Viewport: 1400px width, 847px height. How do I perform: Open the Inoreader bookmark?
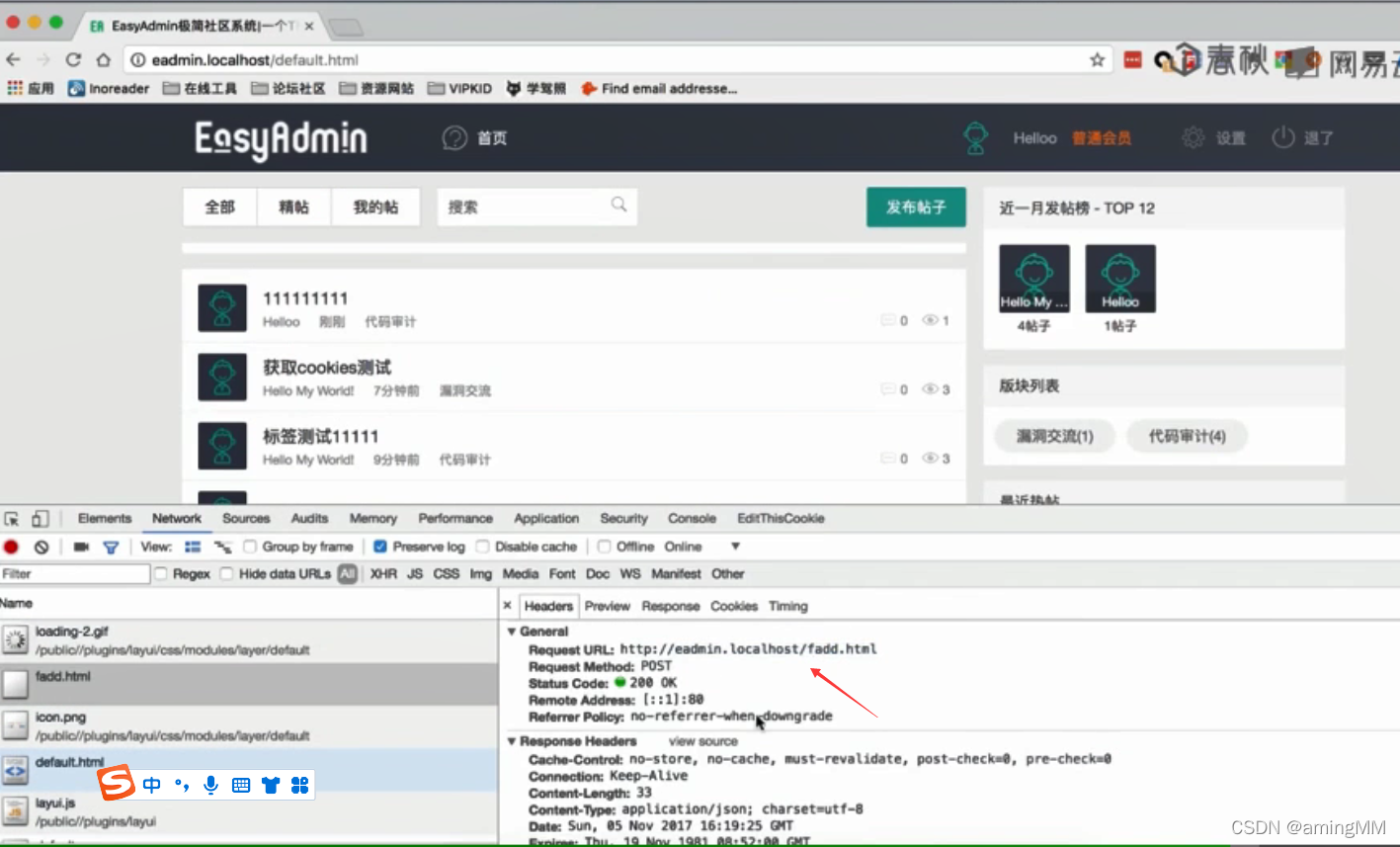tap(109, 88)
